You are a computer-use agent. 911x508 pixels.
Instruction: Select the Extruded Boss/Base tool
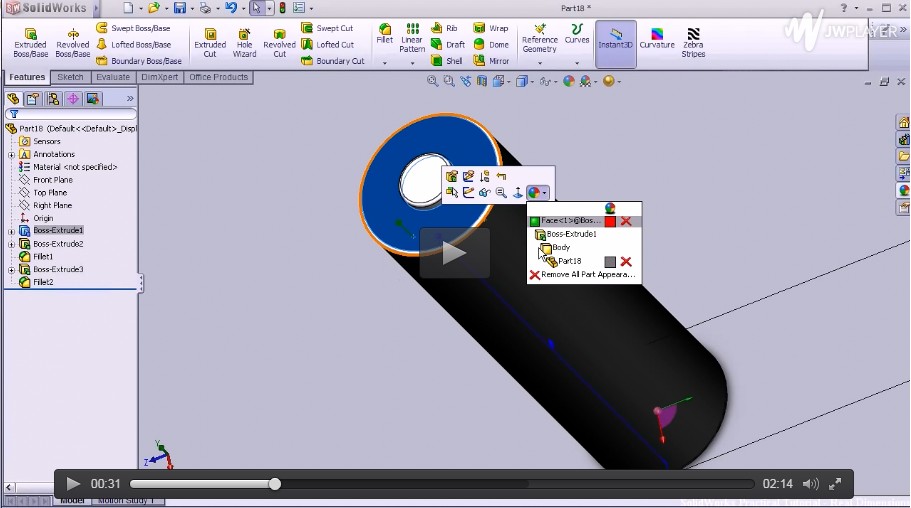[x=30, y=42]
